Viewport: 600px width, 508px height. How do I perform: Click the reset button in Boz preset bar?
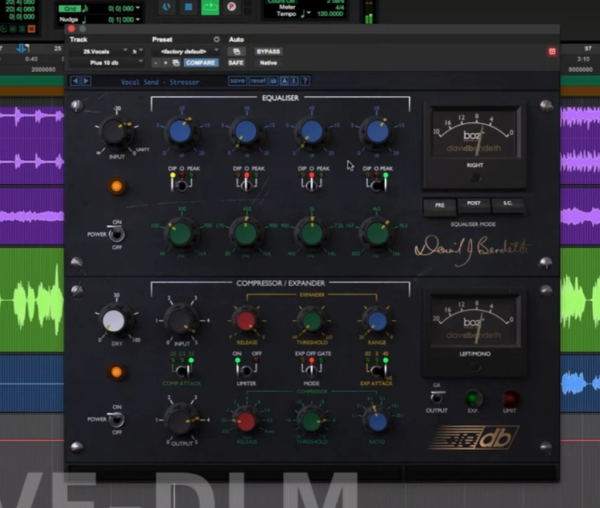tap(258, 81)
